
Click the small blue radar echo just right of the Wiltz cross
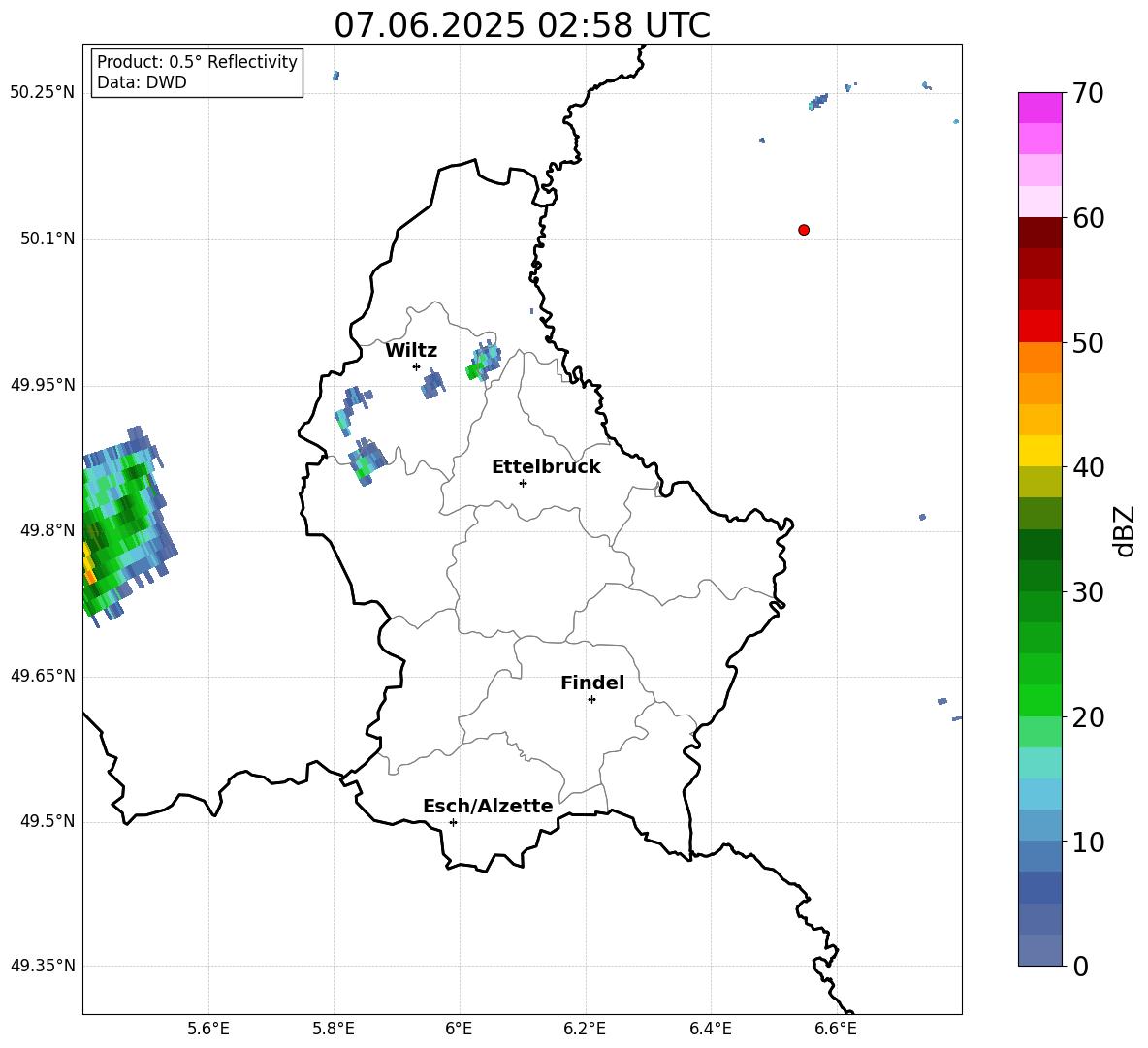432,383
